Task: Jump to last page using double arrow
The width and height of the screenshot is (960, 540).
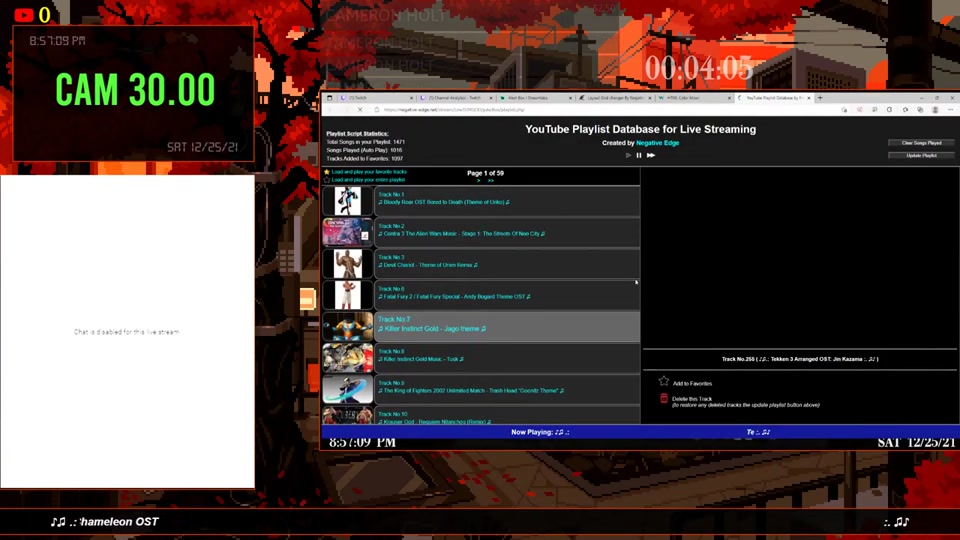Action: coord(491,181)
